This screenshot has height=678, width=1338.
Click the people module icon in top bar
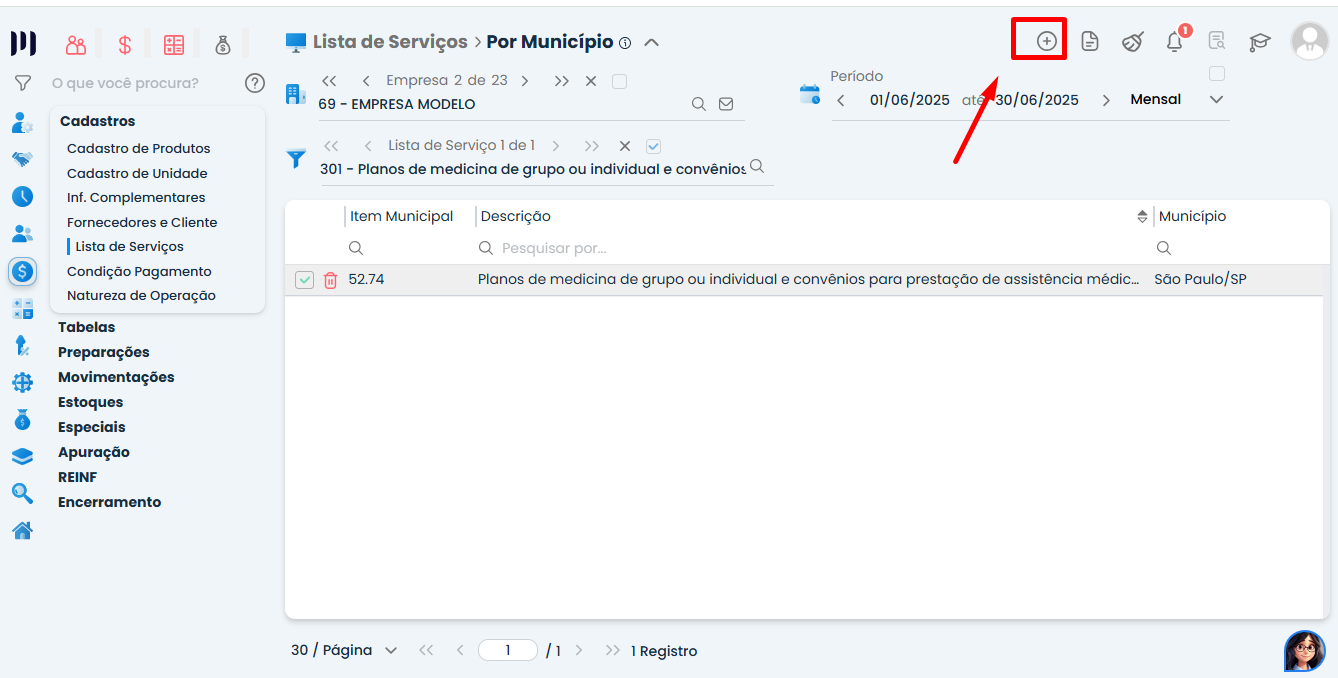[x=76, y=44]
